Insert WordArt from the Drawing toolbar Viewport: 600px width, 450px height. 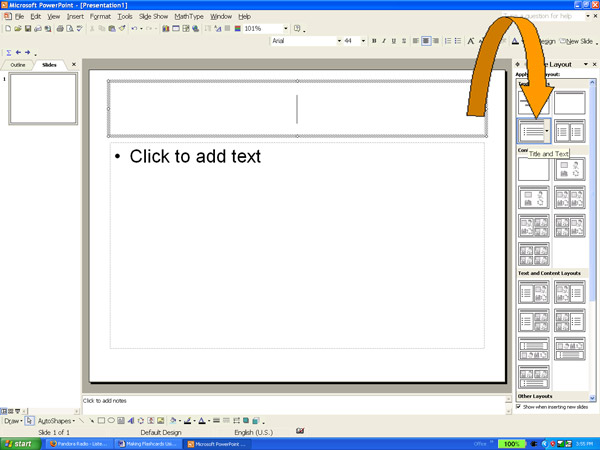point(131,421)
